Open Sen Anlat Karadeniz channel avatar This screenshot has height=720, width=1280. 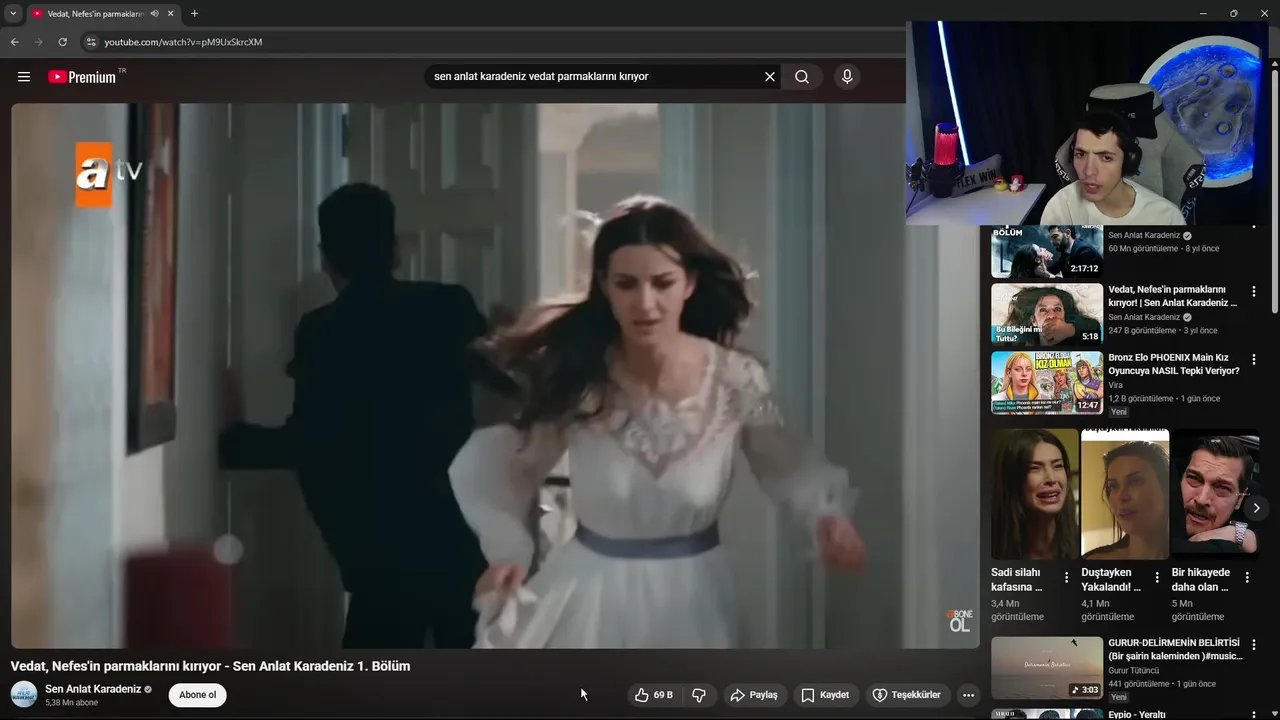[24, 694]
